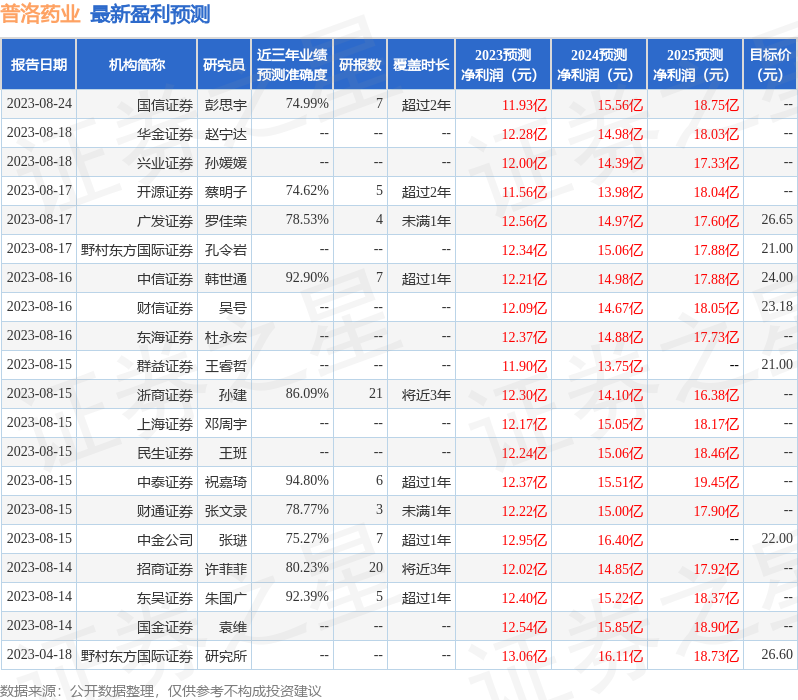Image resolution: width=798 pixels, height=700 pixels.
Task: Click analyst name 许菲菲
Action: 225,570
